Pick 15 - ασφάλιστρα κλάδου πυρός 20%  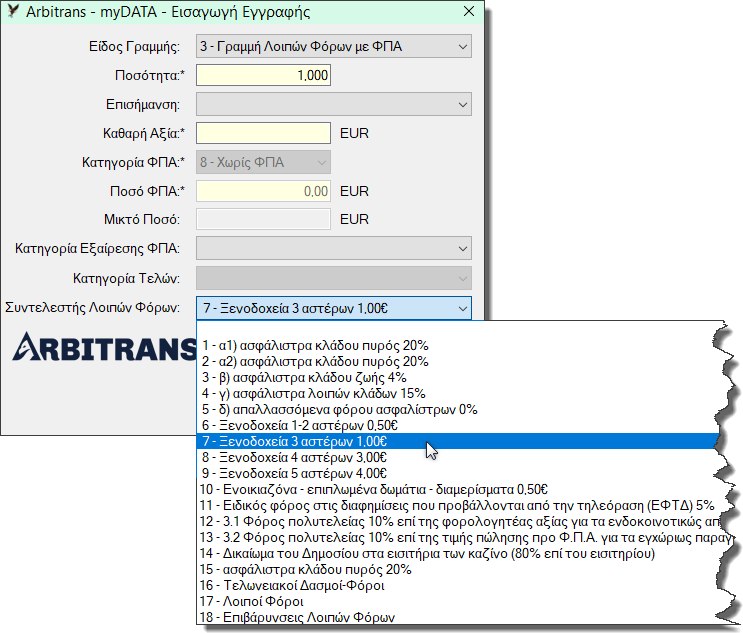[457, 570]
